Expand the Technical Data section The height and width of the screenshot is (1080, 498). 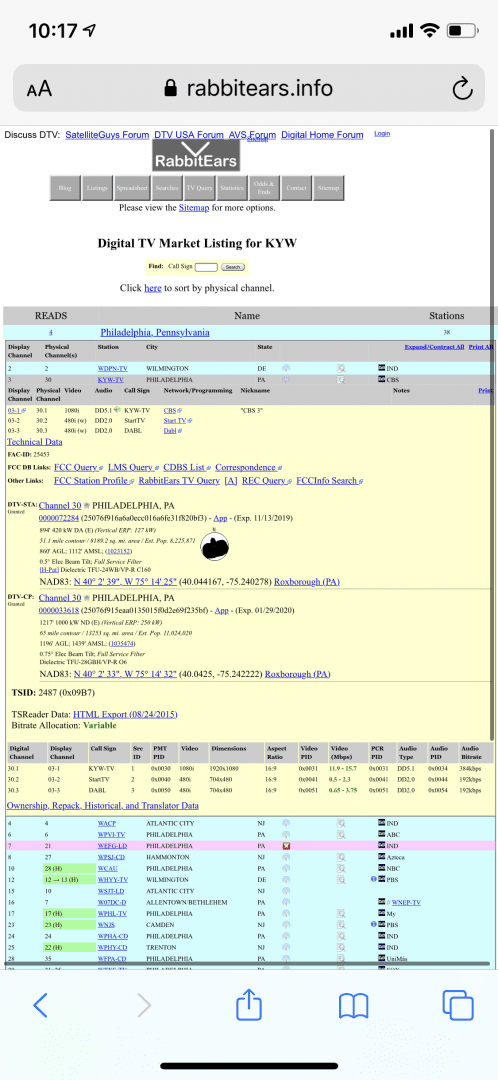tap(34, 442)
